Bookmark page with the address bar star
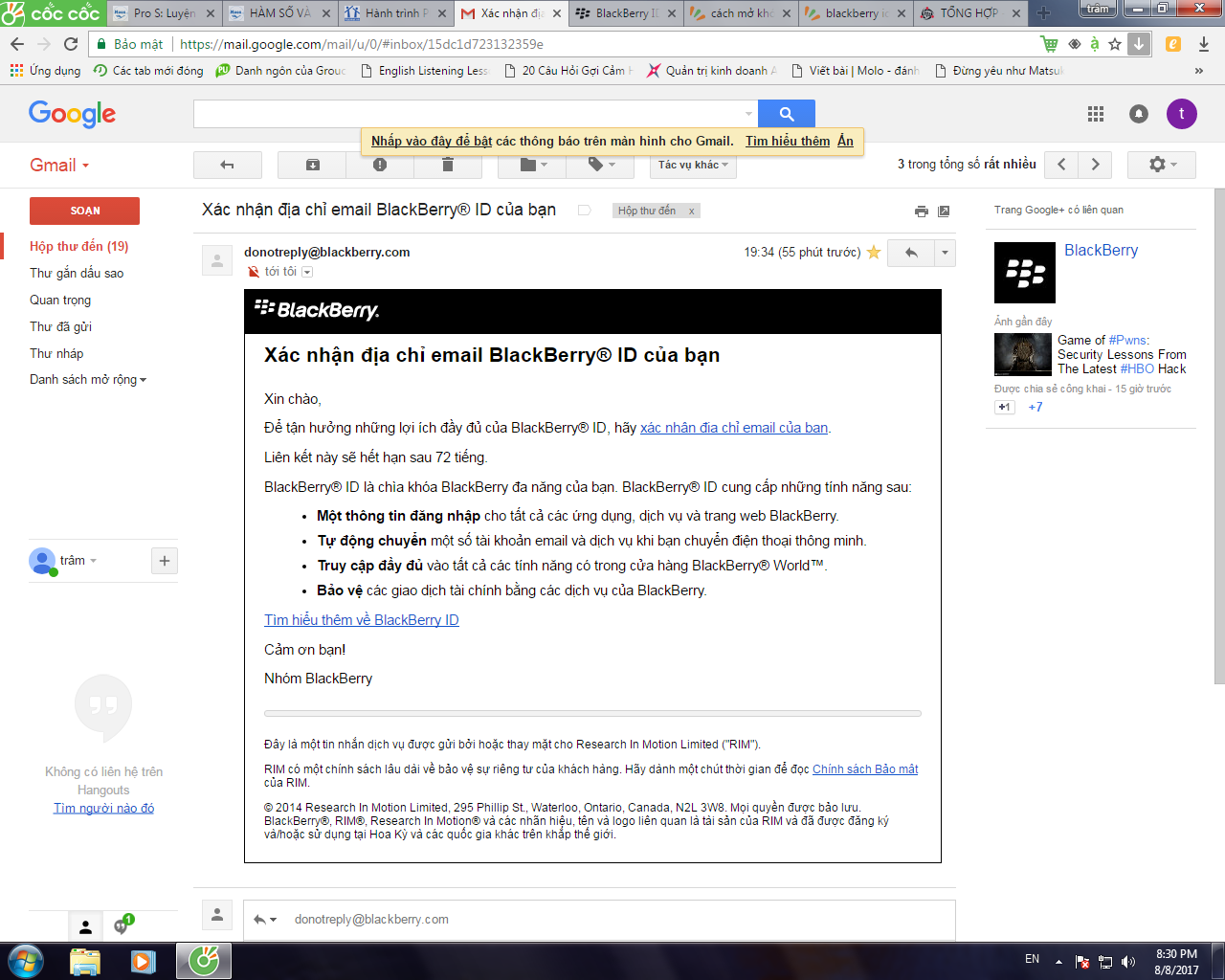The height and width of the screenshot is (980, 1225). pyautogui.click(x=1115, y=44)
